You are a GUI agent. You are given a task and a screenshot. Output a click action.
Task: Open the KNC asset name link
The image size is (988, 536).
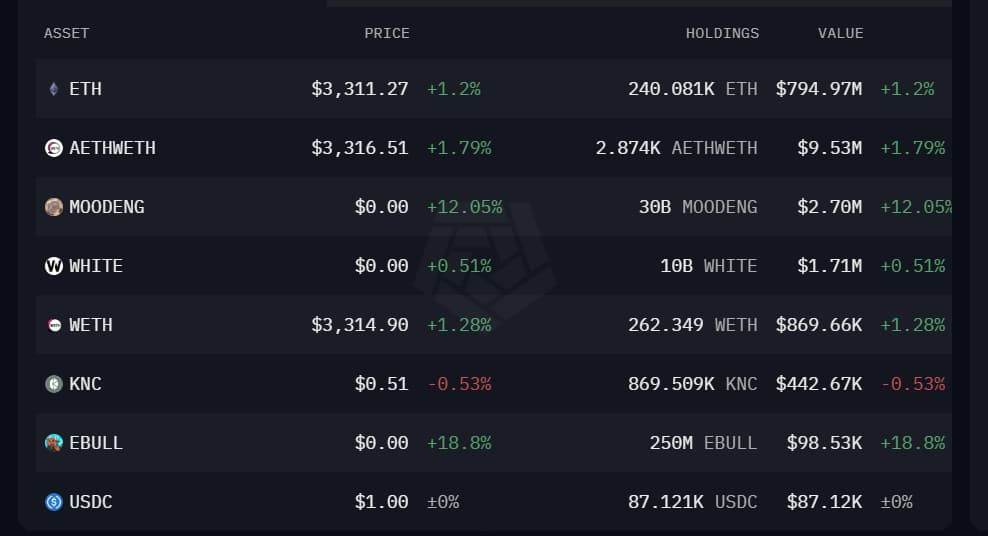(x=85, y=384)
